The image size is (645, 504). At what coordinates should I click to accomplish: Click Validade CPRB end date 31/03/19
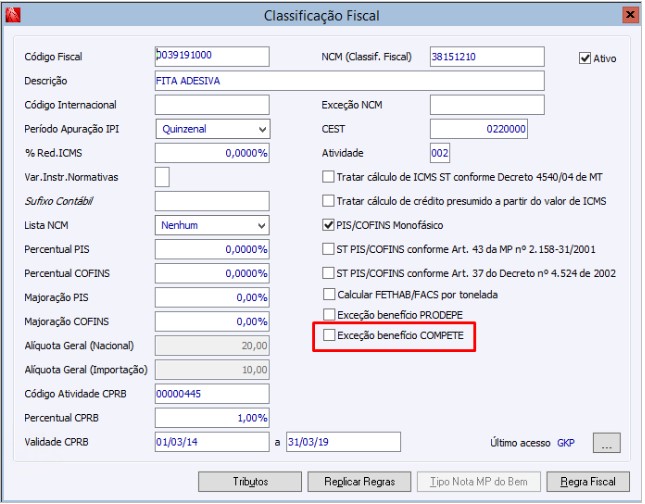click(343, 442)
